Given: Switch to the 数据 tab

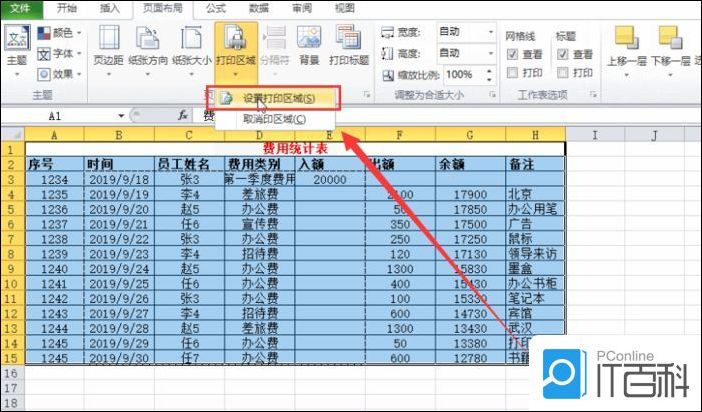Looking at the screenshot, I should click(x=259, y=9).
